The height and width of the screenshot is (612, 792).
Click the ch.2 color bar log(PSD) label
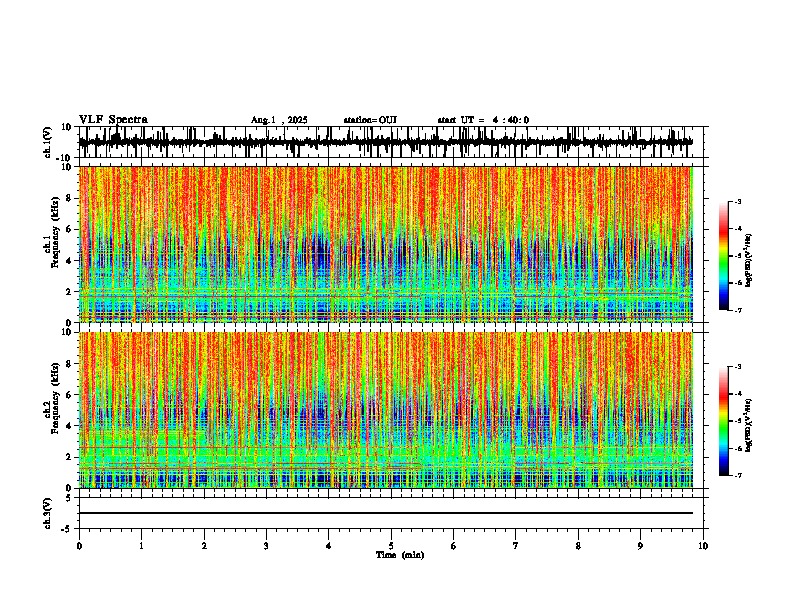pyautogui.click(x=748, y=425)
